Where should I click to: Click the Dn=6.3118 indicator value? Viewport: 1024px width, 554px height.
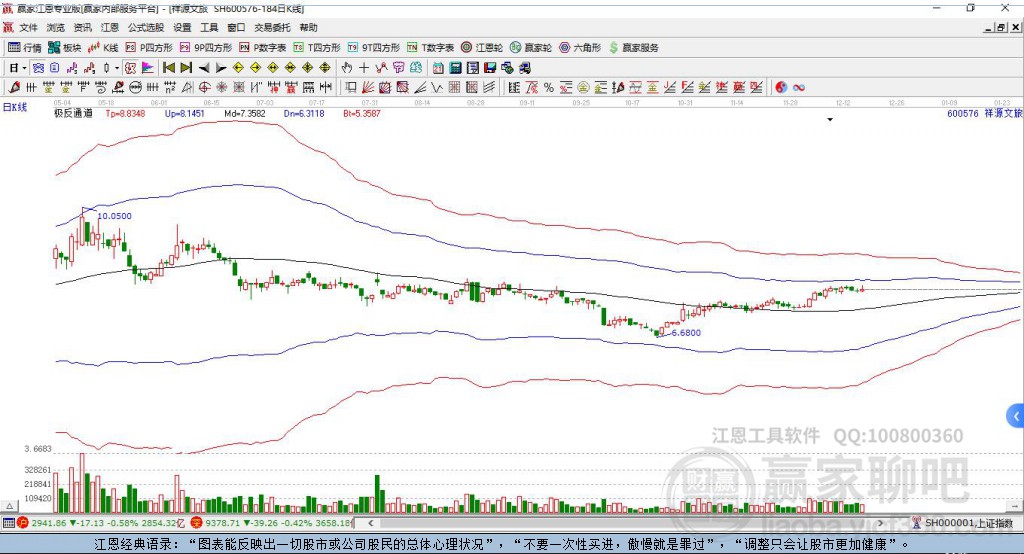click(304, 113)
